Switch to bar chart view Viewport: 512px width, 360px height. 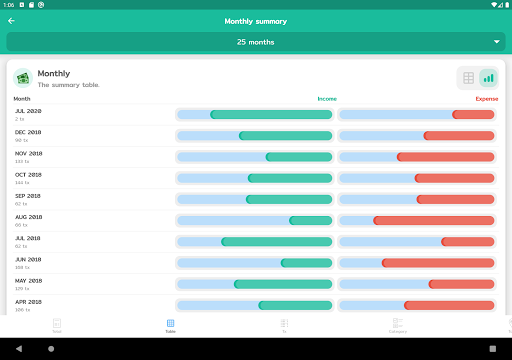[x=488, y=78]
